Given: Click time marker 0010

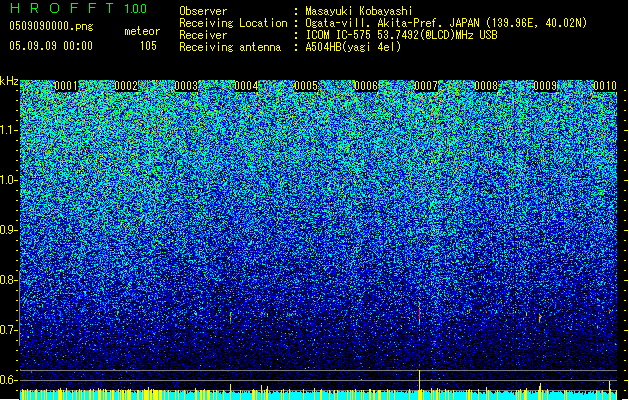Looking at the screenshot, I should (605, 86).
